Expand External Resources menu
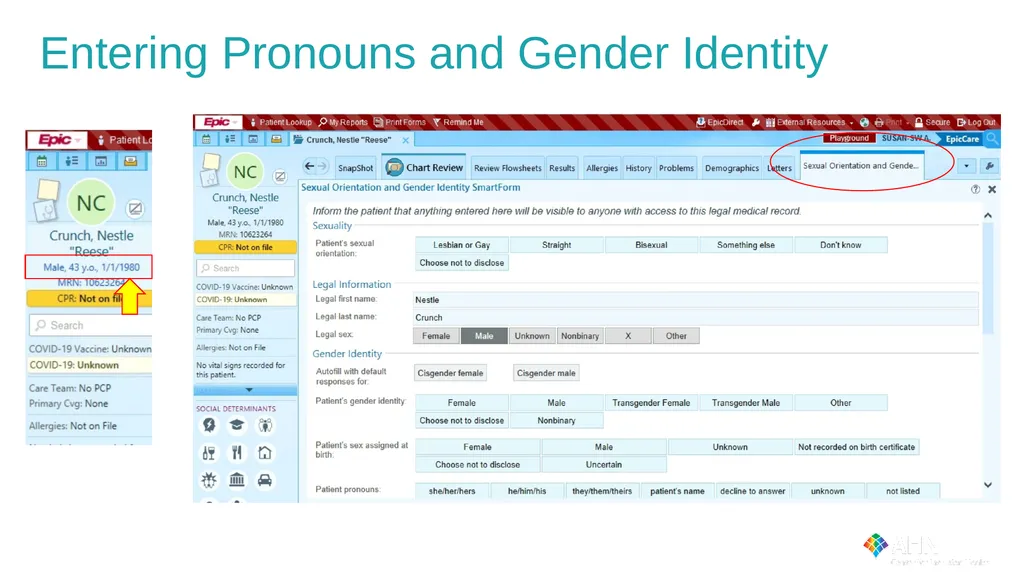This screenshot has width=1024, height=575. click(809, 122)
